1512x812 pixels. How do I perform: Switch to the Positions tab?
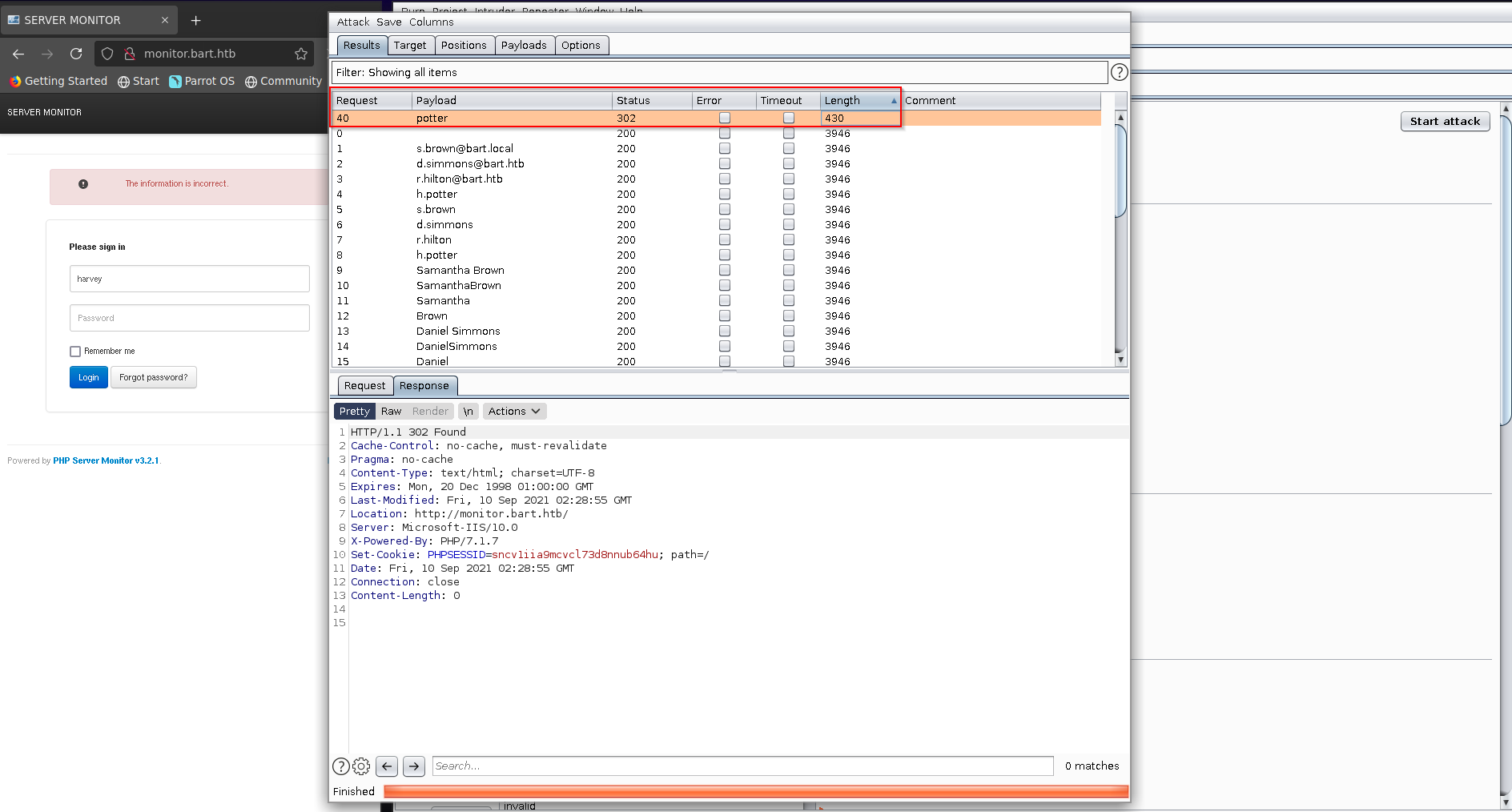pyautogui.click(x=464, y=46)
